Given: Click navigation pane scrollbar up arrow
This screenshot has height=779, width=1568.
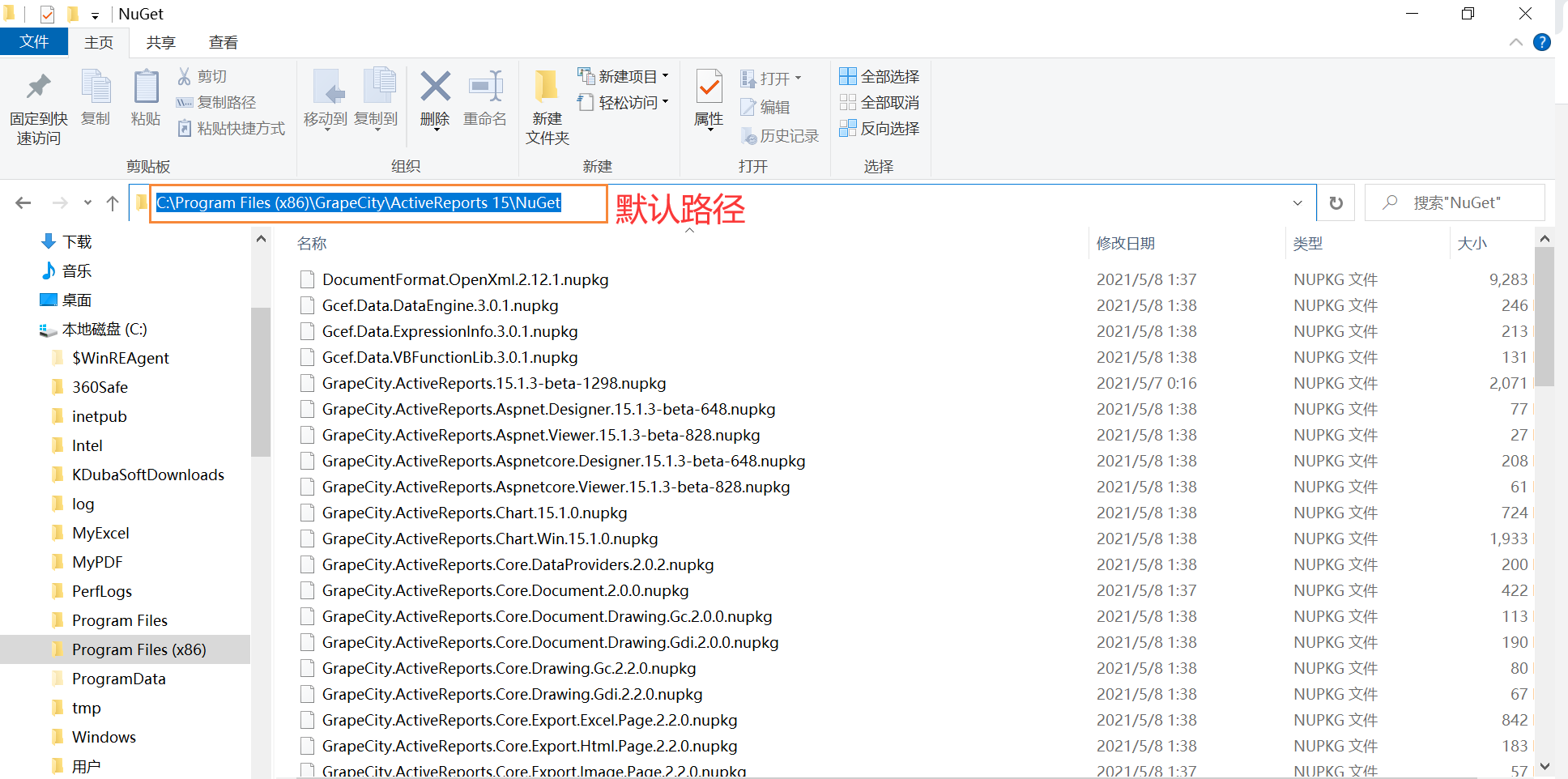Looking at the screenshot, I should tap(261, 239).
